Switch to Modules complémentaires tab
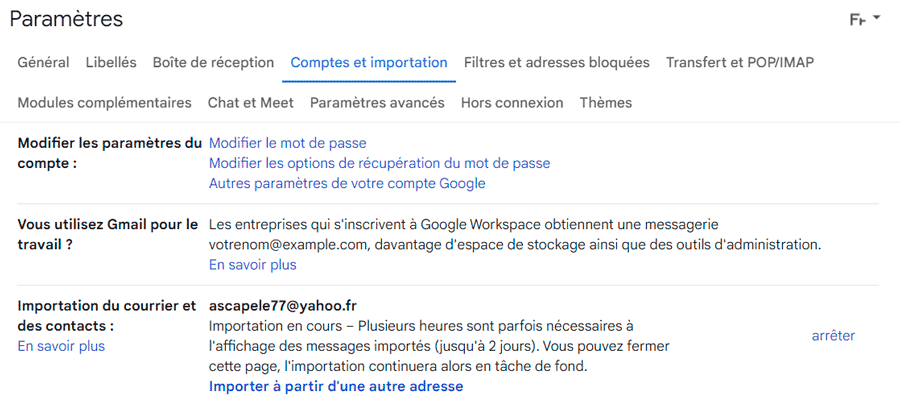The image size is (900, 402). click(104, 103)
